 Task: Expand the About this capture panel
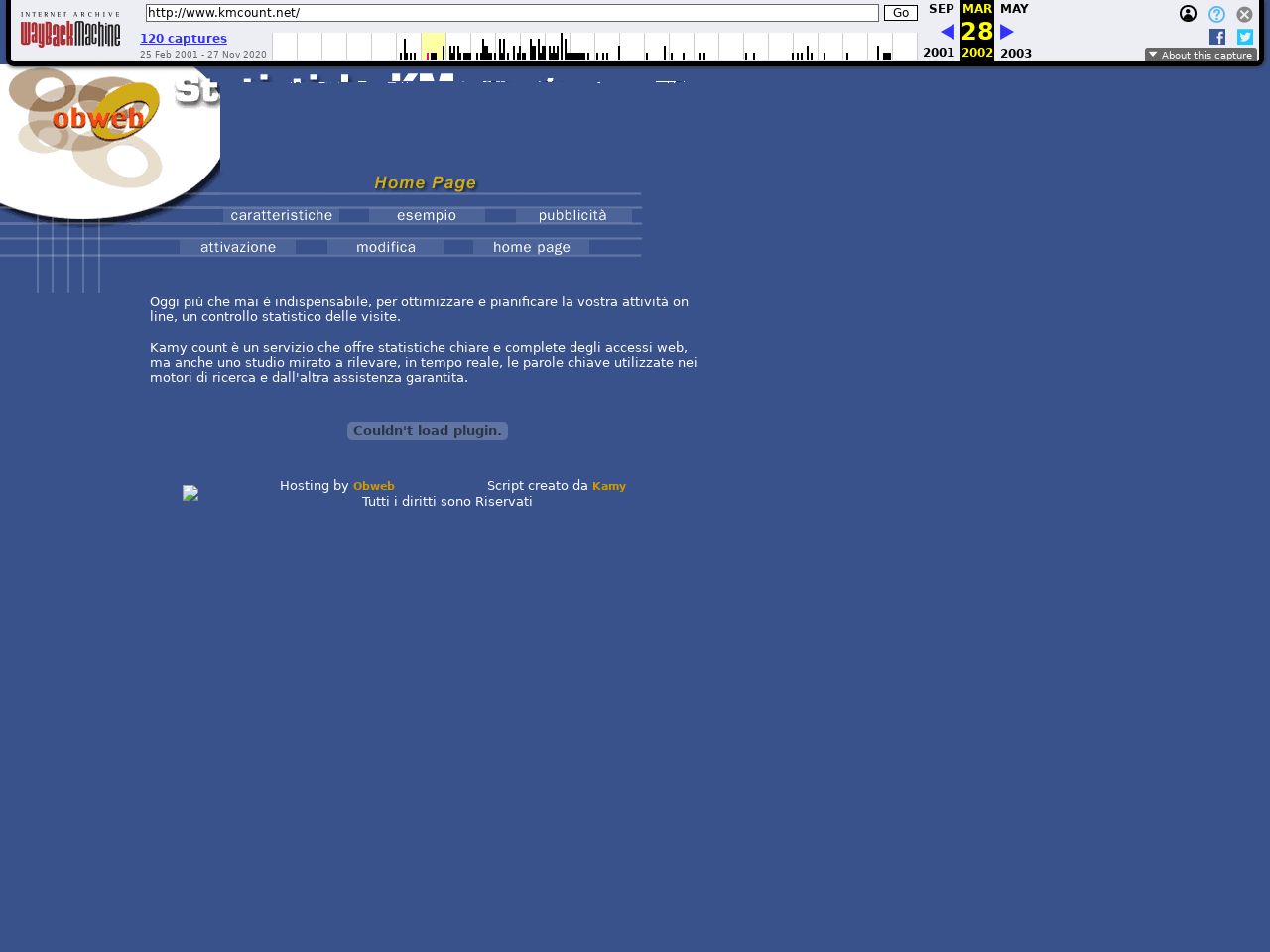(x=1201, y=55)
